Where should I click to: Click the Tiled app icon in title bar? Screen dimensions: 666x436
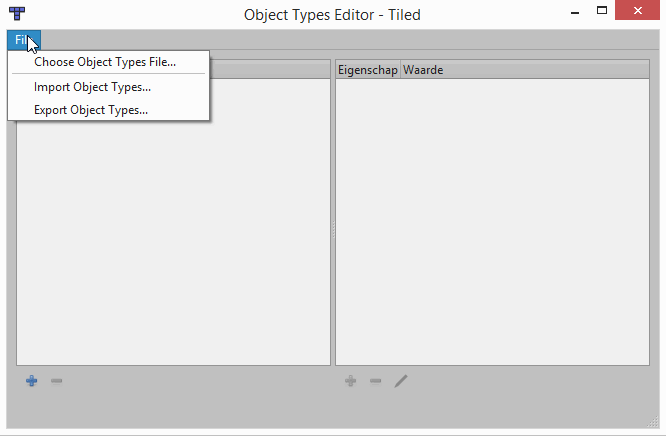click(x=17, y=14)
